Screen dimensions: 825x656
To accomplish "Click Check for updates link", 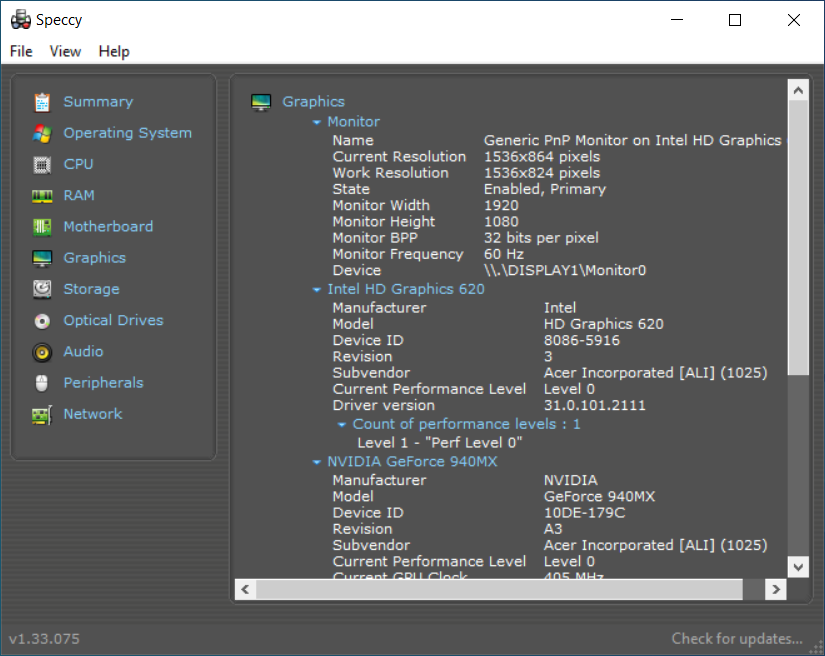I will click(x=737, y=639).
